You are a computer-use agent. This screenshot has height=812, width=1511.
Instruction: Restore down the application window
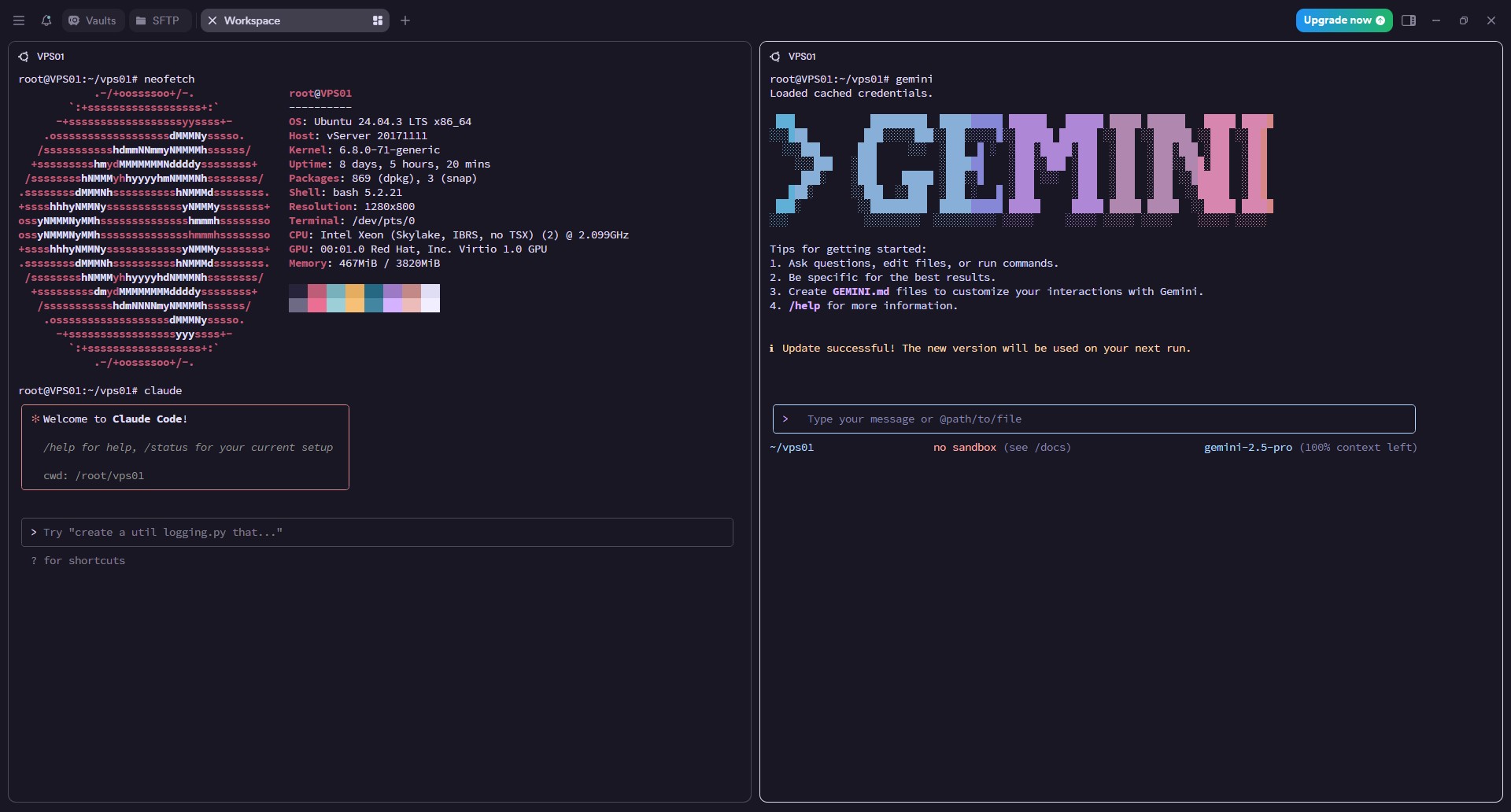1464,20
